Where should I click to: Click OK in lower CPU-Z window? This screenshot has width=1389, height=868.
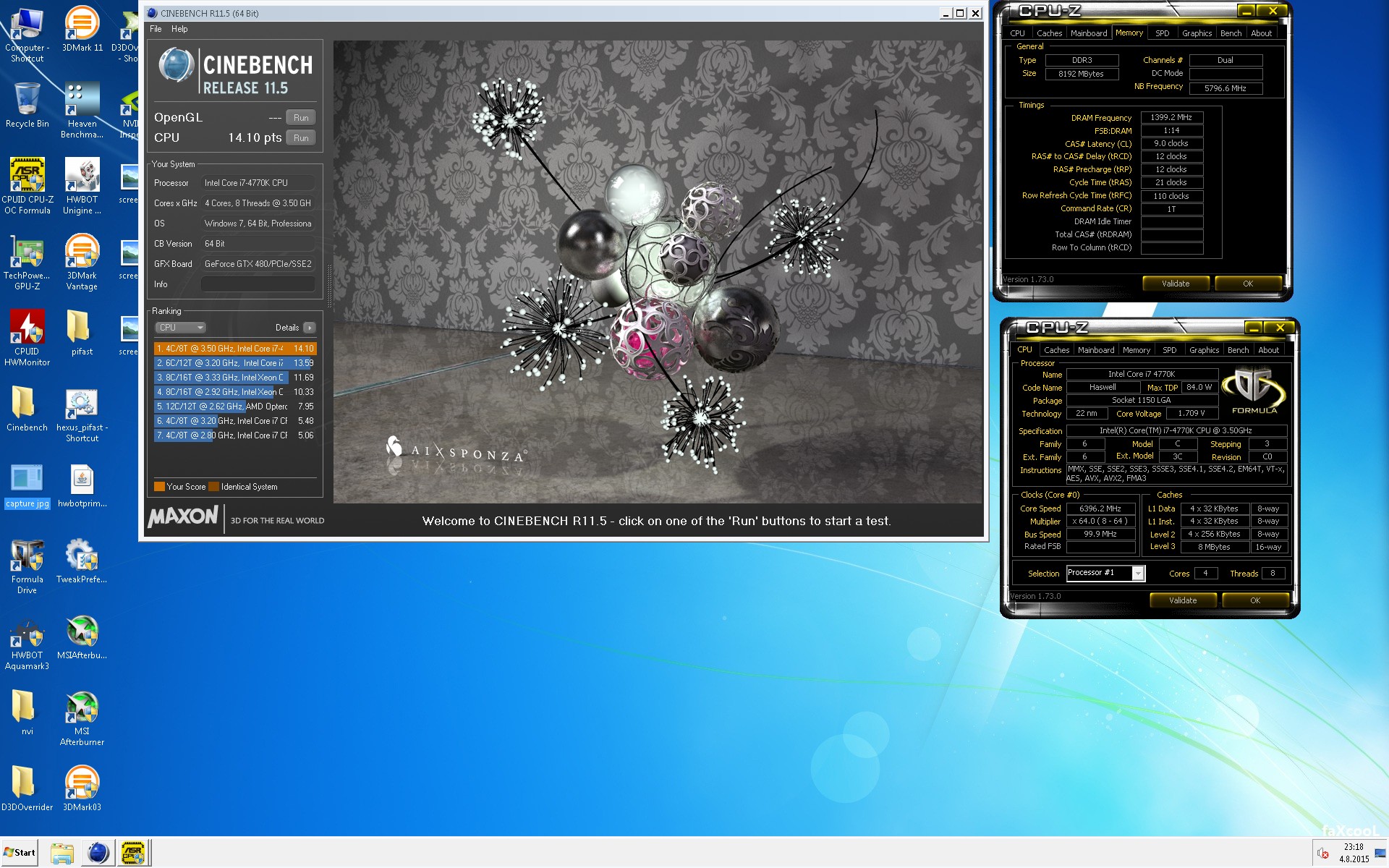[1255, 600]
